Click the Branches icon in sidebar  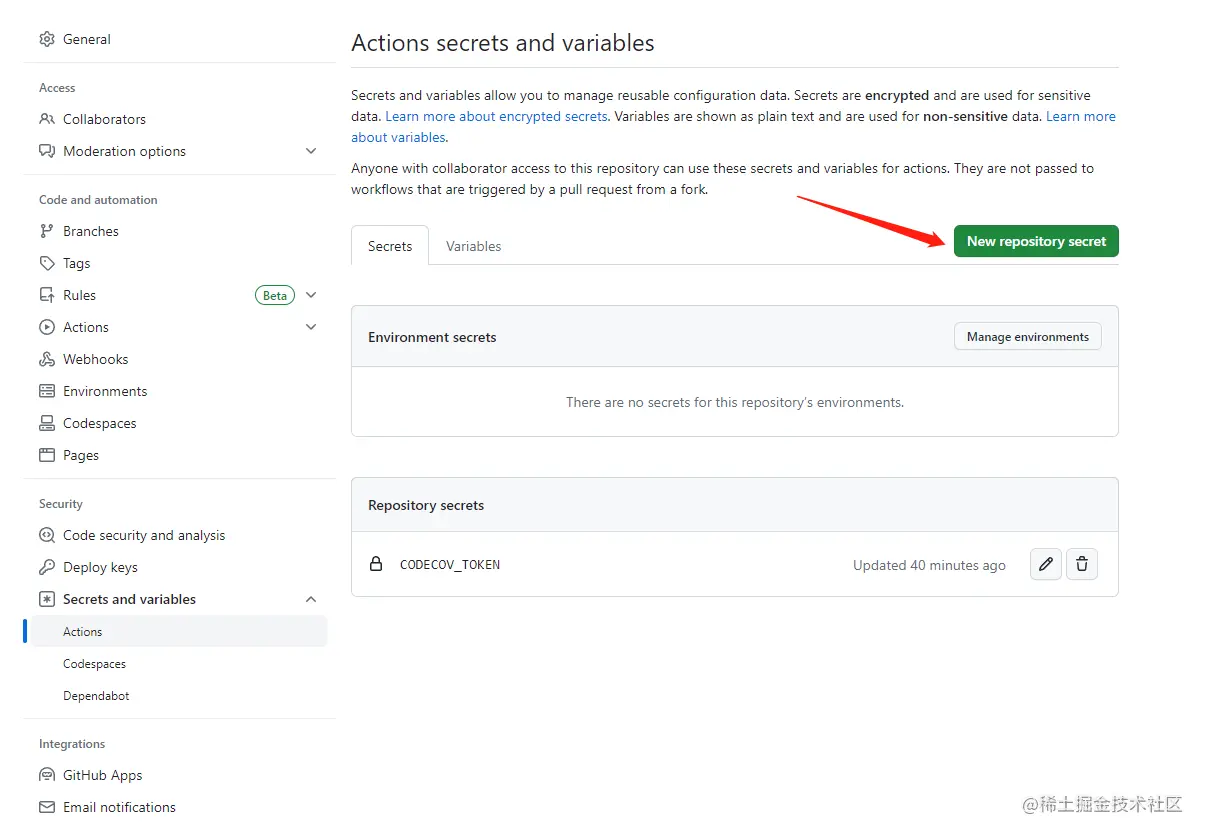coord(47,231)
